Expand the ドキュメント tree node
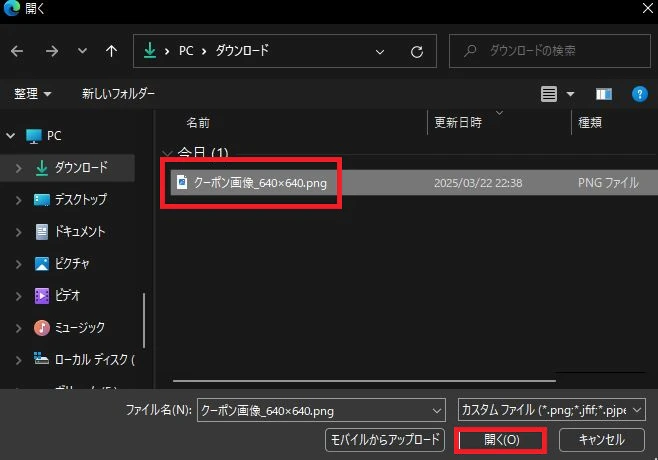The width and height of the screenshot is (658, 460). click(18, 232)
